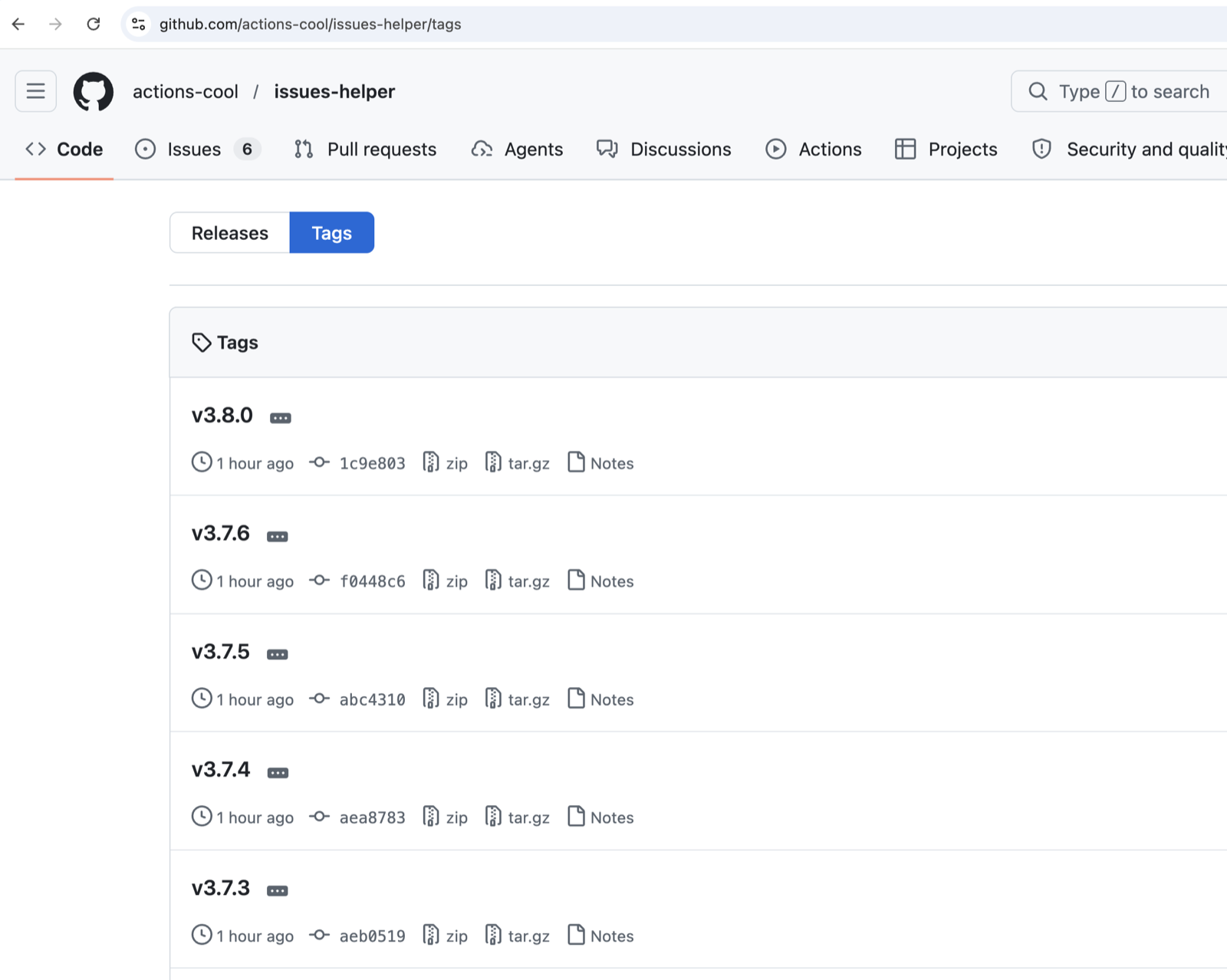
Task: Expand v3.8.0 tag message ellipsis
Action: point(281,418)
